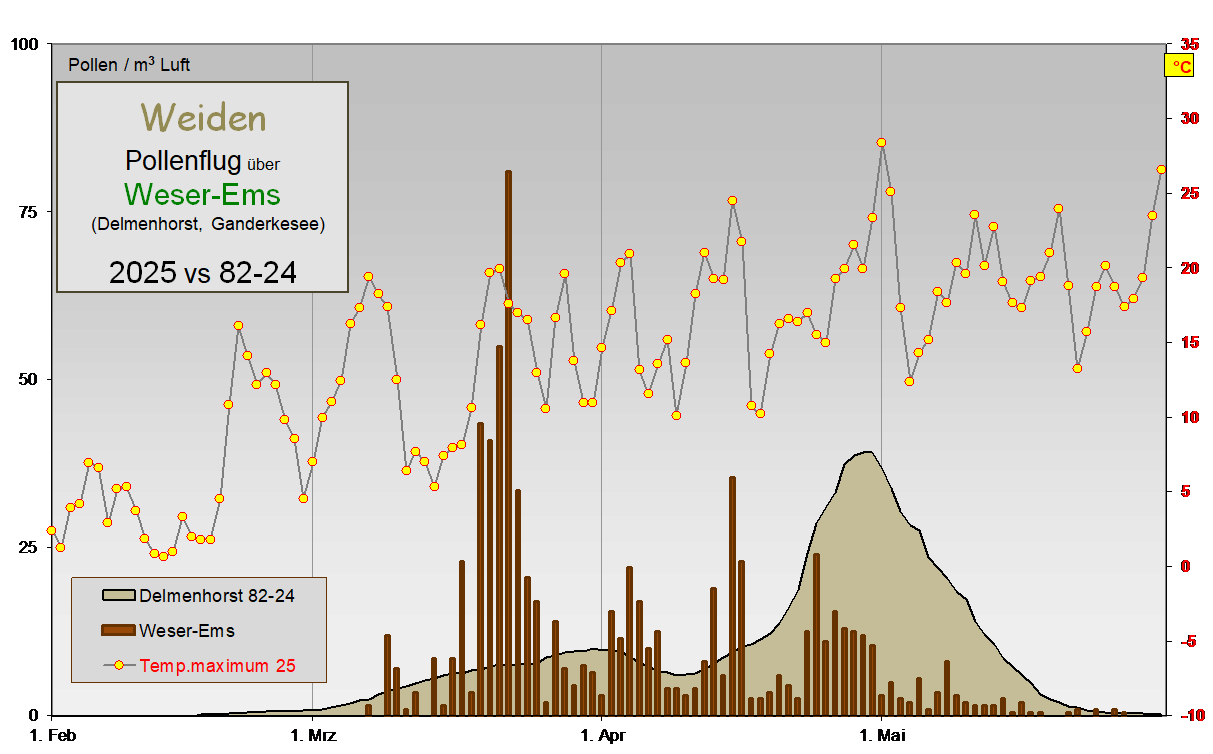
Task: Select the 'Weiden' chart title
Action: point(203,118)
